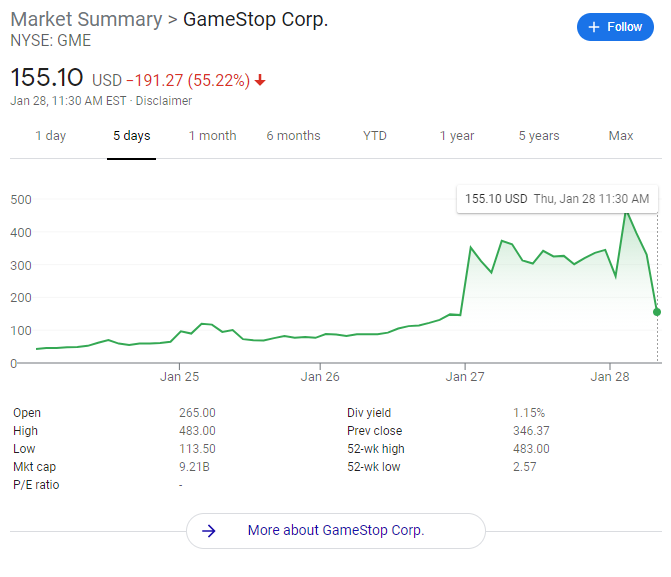The width and height of the screenshot is (671, 577).
Task: Click the green data point on chart
Action: coord(657,312)
